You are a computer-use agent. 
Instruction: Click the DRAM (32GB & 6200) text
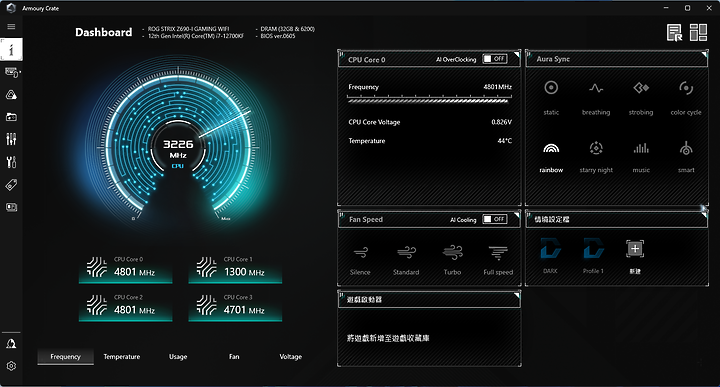click(x=287, y=28)
